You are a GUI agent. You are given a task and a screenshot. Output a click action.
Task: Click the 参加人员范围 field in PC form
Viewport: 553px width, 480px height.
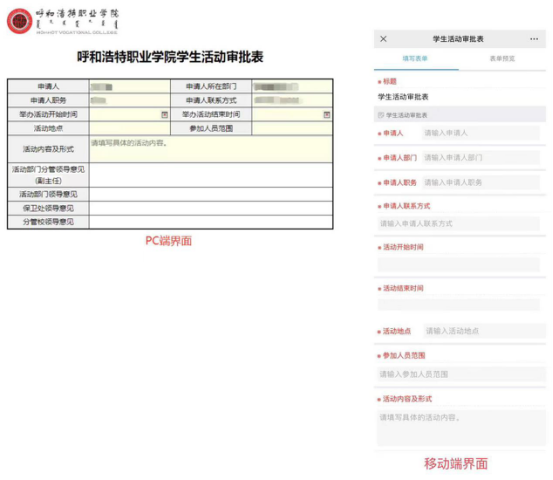[x=292, y=128]
